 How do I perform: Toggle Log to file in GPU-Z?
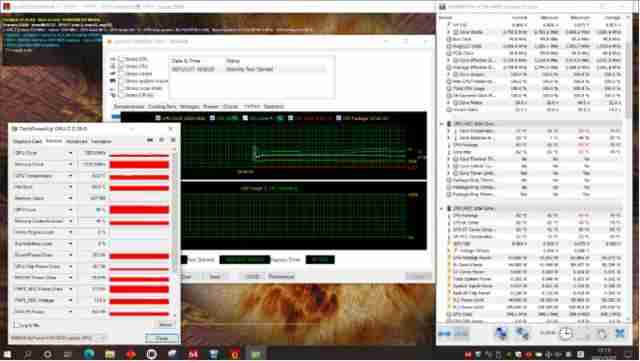(16, 325)
